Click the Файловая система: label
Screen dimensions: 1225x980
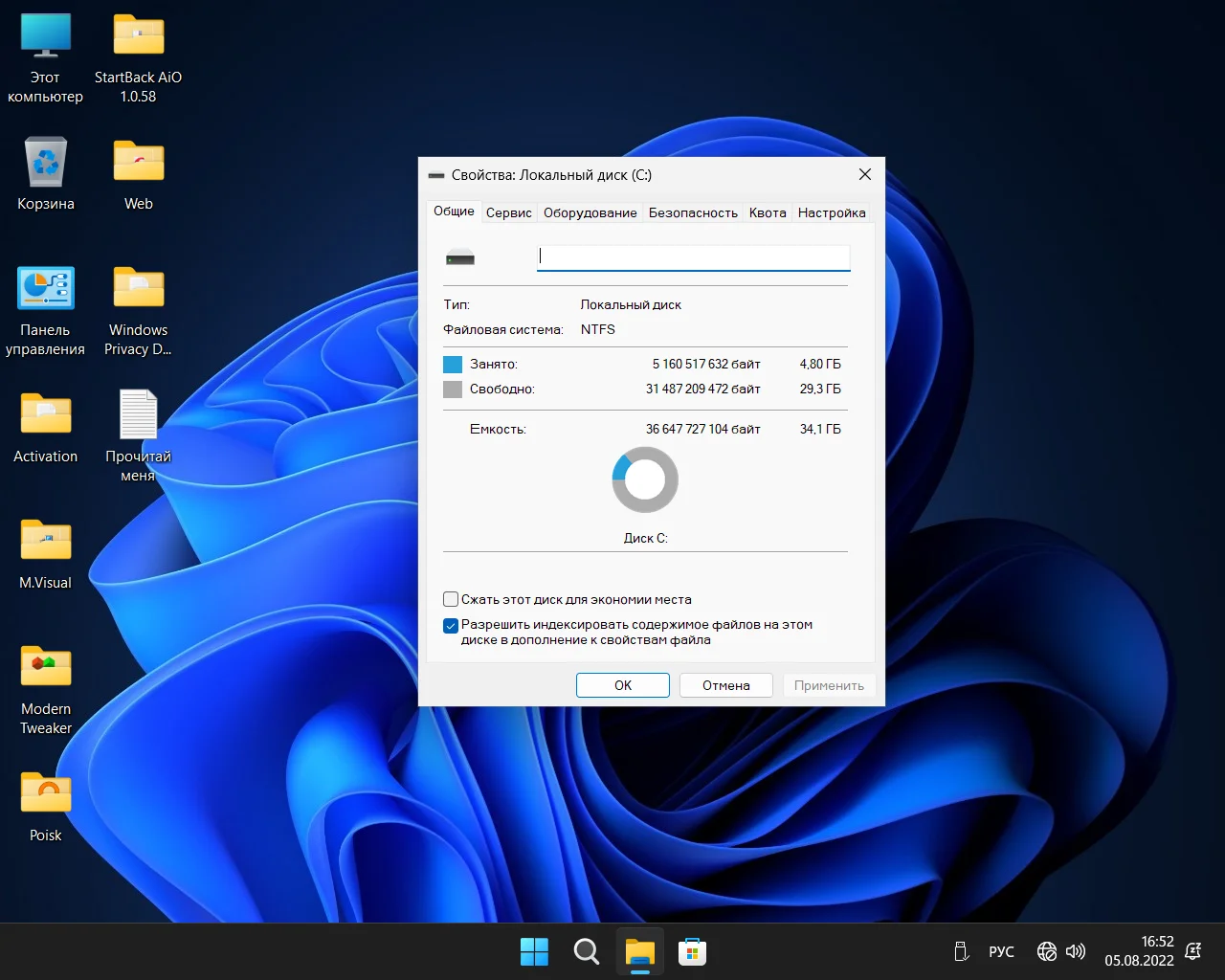click(503, 330)
